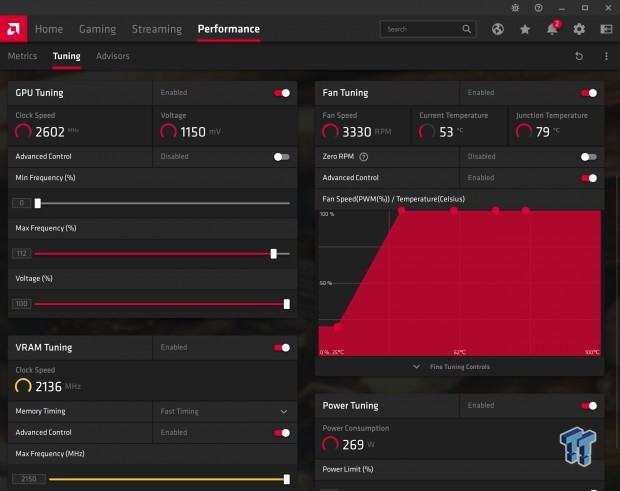Open the Metrics sub-tab
Image resolution: width=620 pixels, height=491 pixels.
point(22,56)
